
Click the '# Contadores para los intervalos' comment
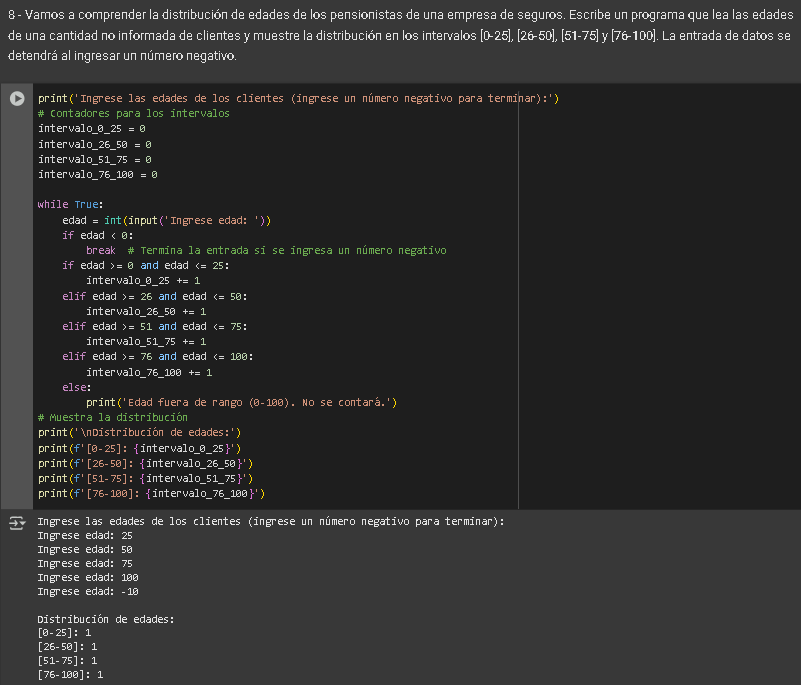(x=134, y=113)
